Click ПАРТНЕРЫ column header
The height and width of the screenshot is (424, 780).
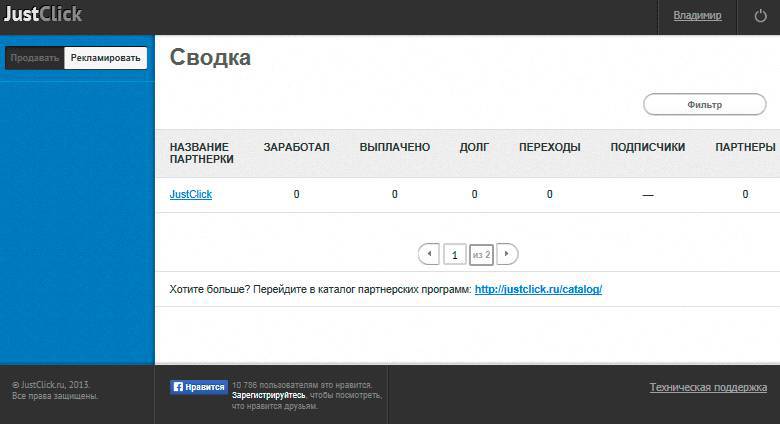coord(745,147)
